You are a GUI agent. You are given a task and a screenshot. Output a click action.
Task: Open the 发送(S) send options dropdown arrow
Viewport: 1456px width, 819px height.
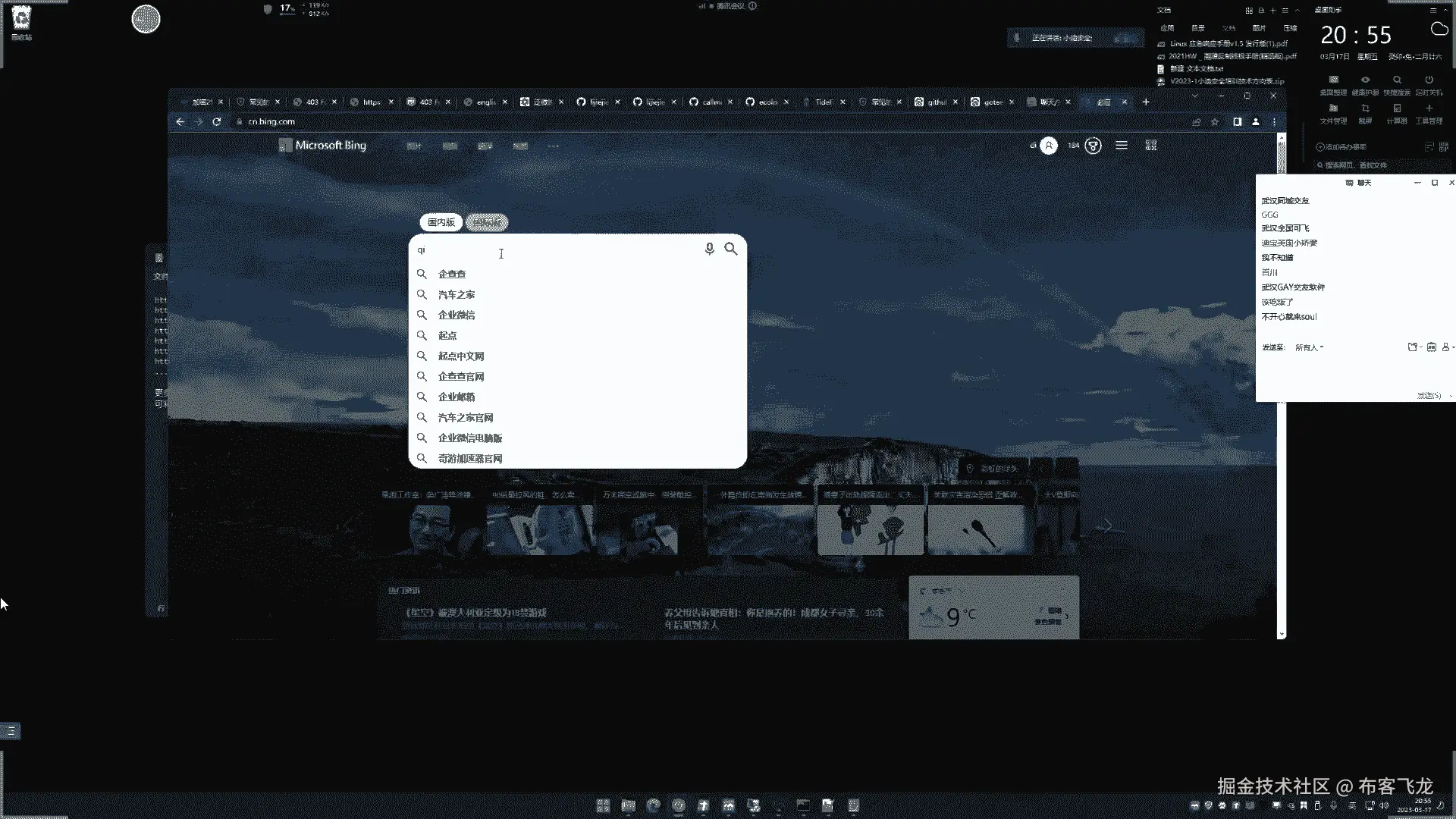coord(1450,396)
